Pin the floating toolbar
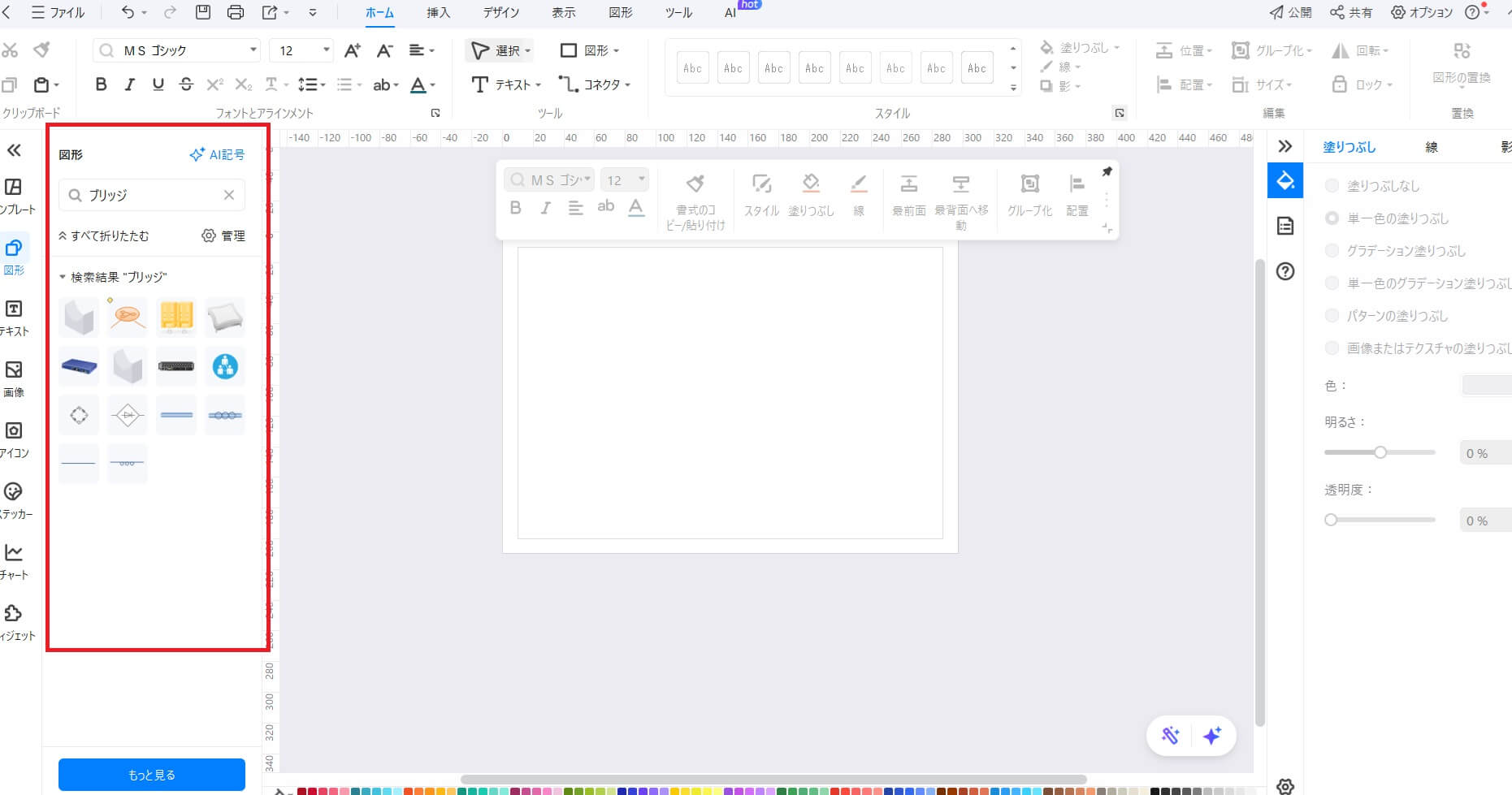Viewport: 1512px width, 795px height. pos(1107,171)
